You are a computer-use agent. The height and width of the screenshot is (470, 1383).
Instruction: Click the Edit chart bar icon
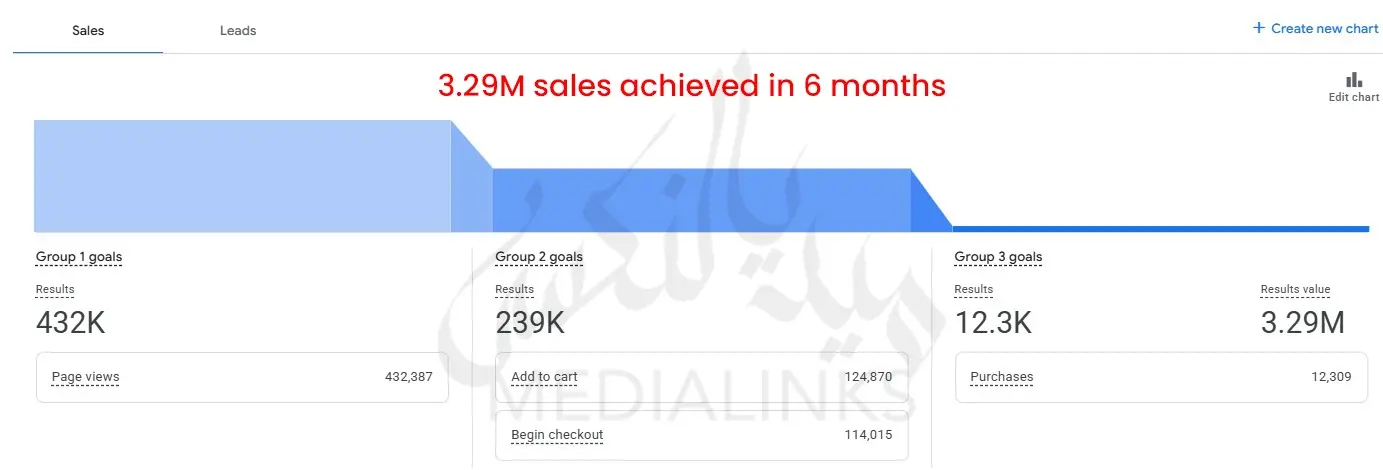pos(1354,80)
